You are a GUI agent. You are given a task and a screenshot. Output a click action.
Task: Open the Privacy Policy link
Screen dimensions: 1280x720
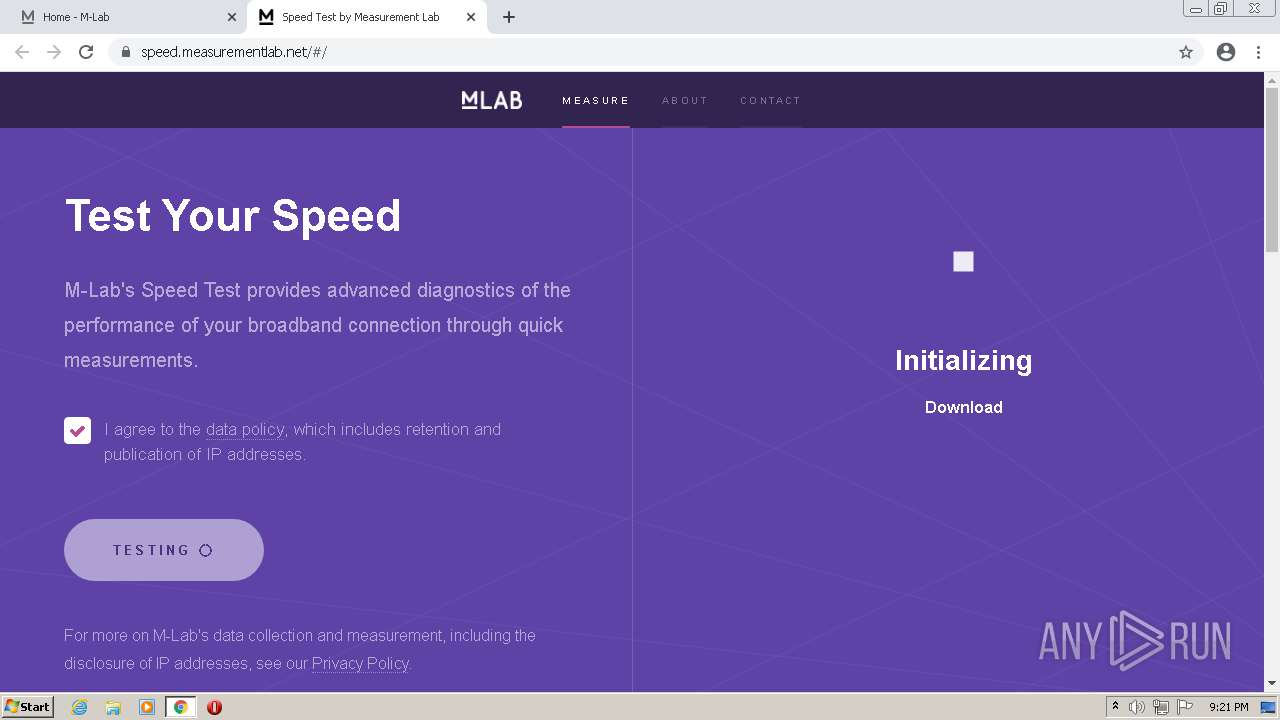(x=360, y=664)
